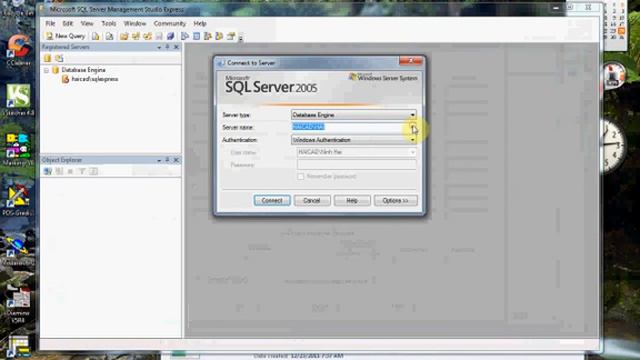Click the grayed-out Save icon in toolbar
Screen dimensions: 640x360
tap(159, 36)
